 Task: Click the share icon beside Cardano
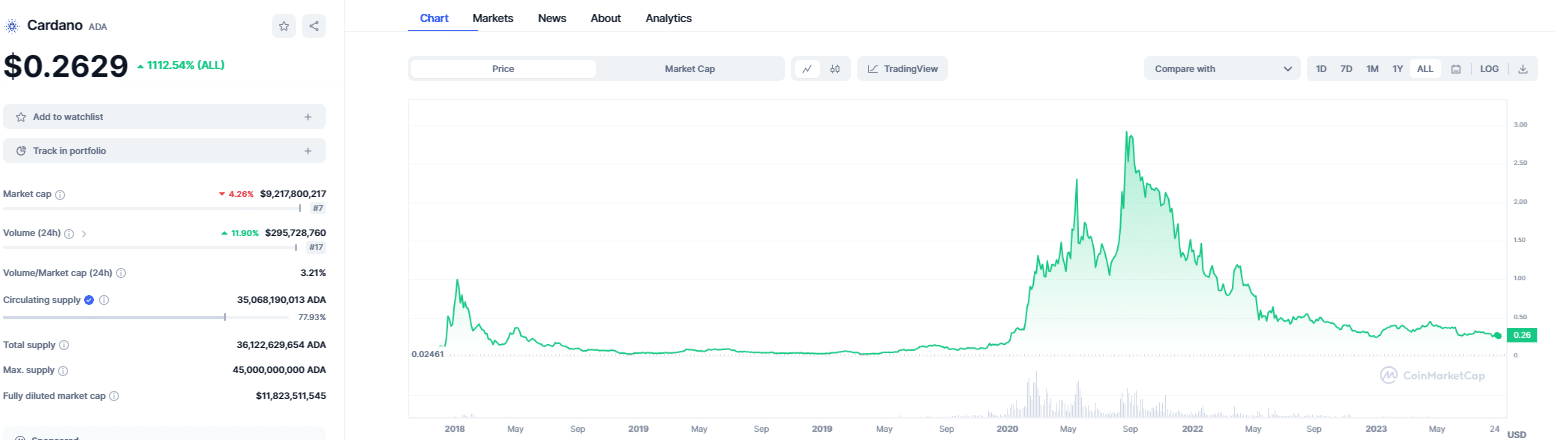pos(314,26)
